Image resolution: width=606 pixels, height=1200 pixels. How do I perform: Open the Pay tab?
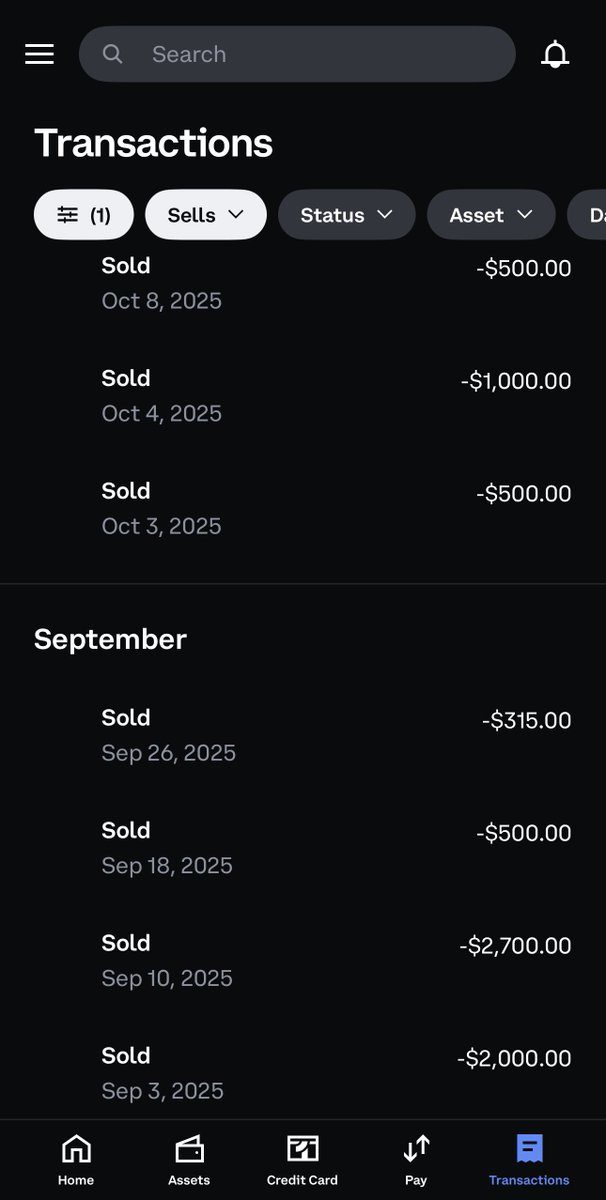tap(416, 1160)
